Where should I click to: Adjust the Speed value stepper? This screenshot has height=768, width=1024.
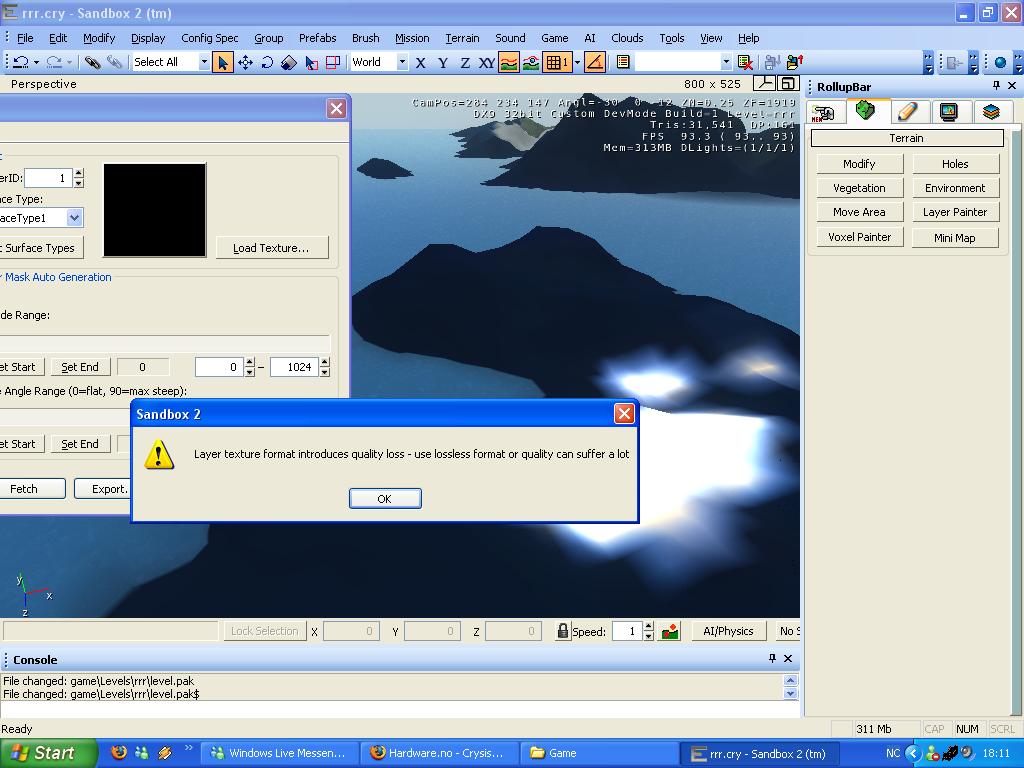648,631
